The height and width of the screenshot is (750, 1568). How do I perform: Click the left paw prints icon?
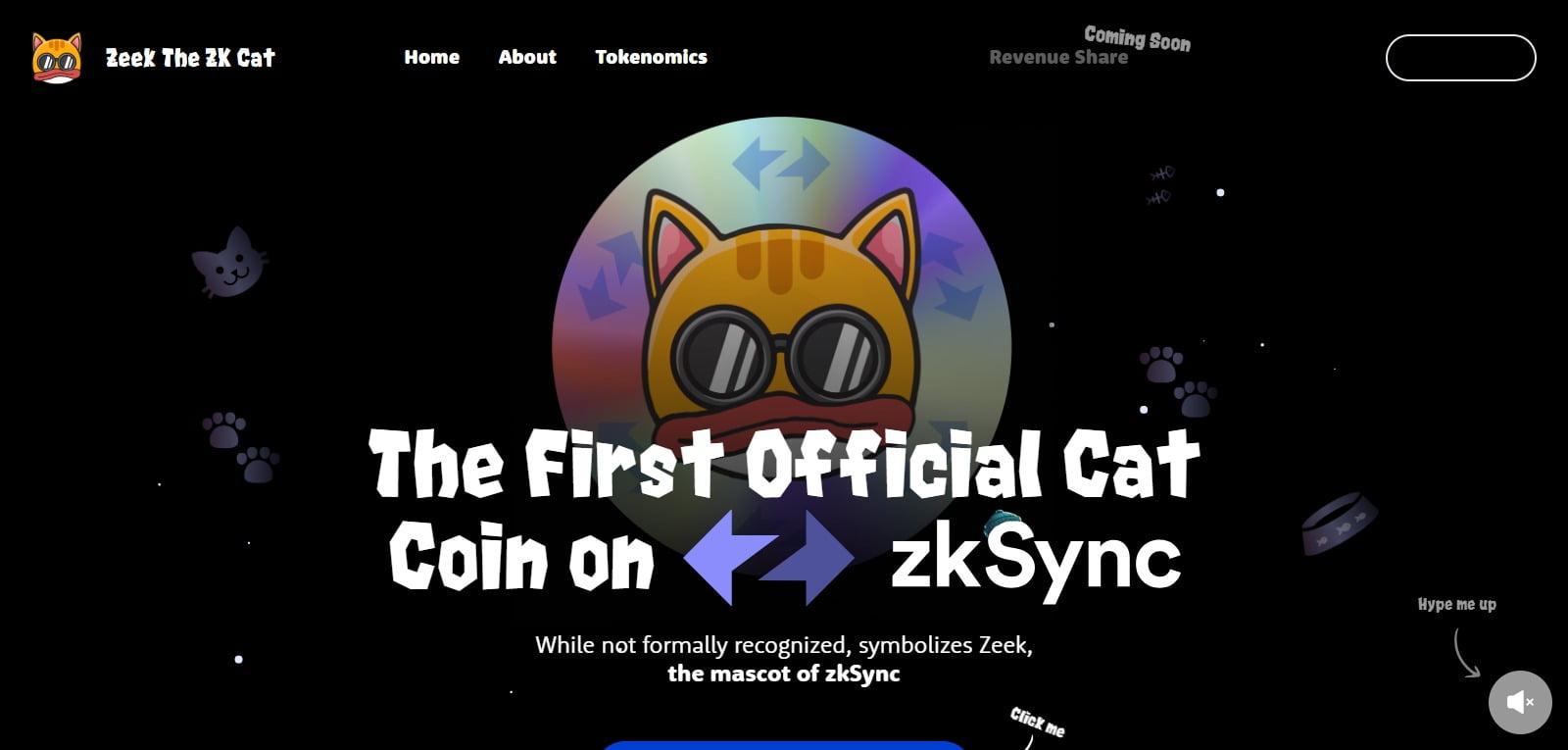[241, 447]
